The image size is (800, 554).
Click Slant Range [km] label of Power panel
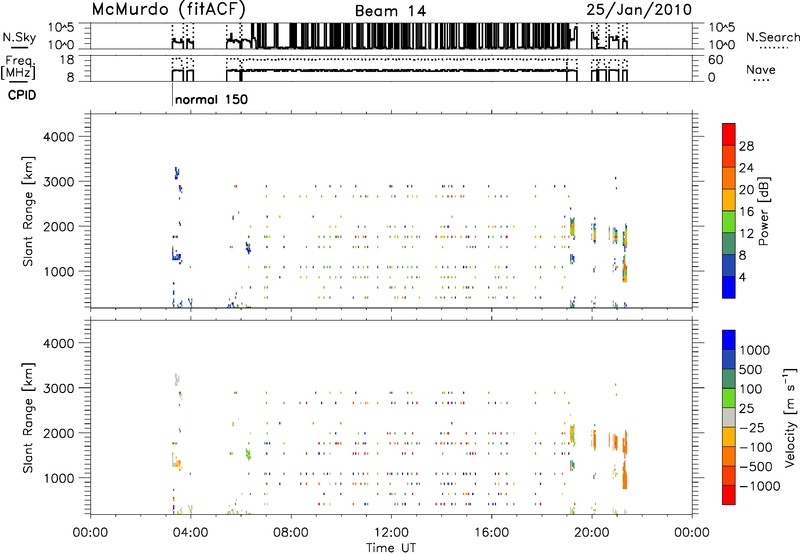click(x=28, y=212)
